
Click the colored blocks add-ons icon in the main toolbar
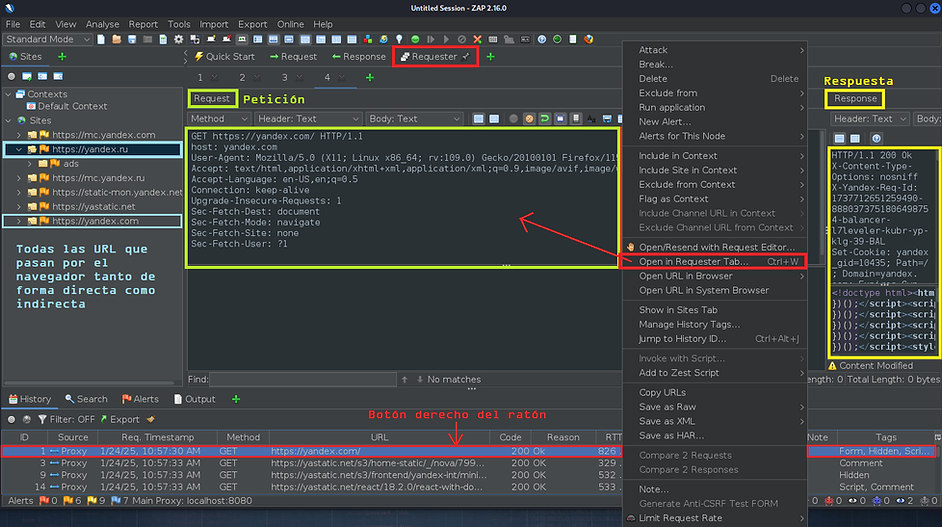(368, 40)
